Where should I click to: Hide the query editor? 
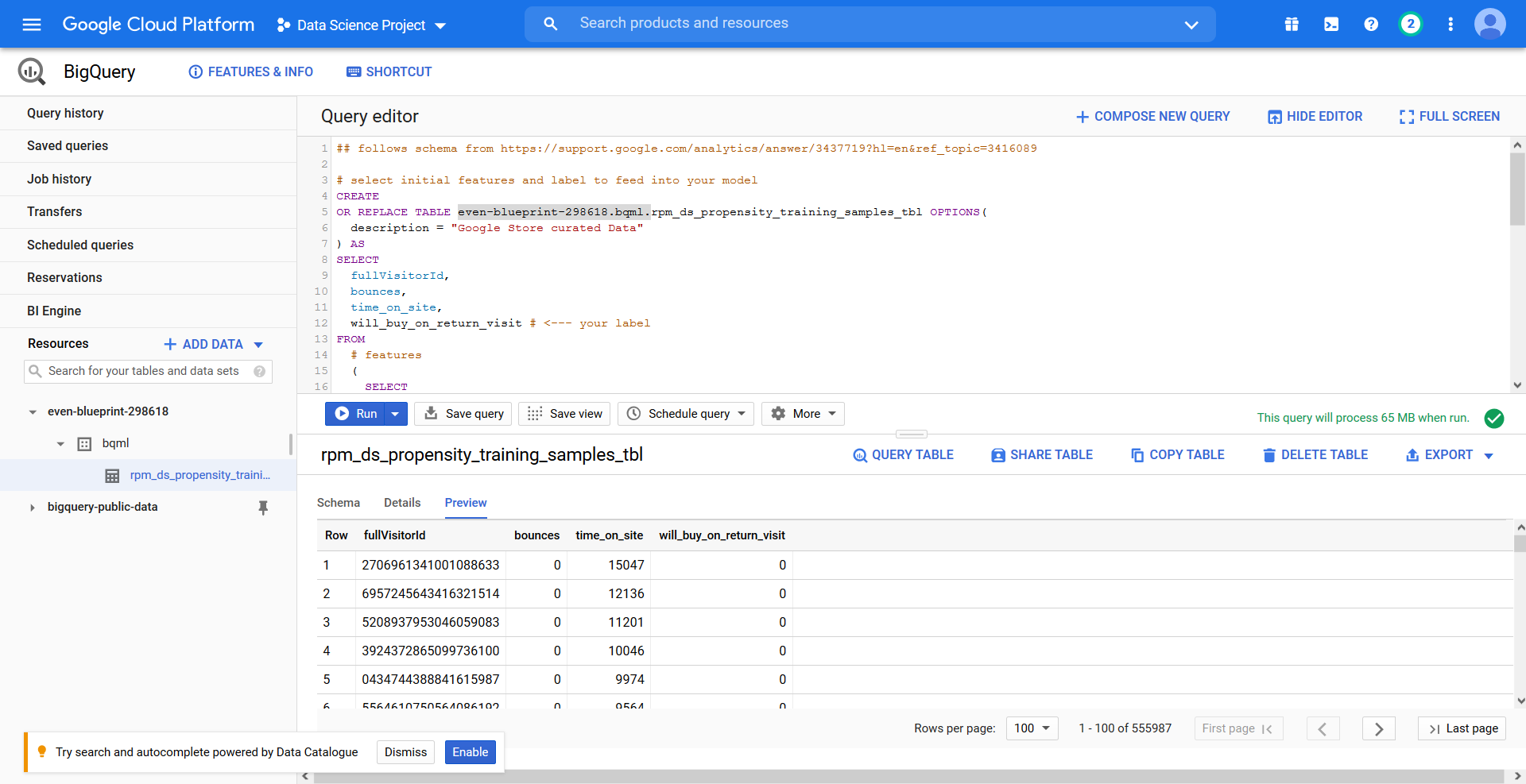pos(1315,116)
